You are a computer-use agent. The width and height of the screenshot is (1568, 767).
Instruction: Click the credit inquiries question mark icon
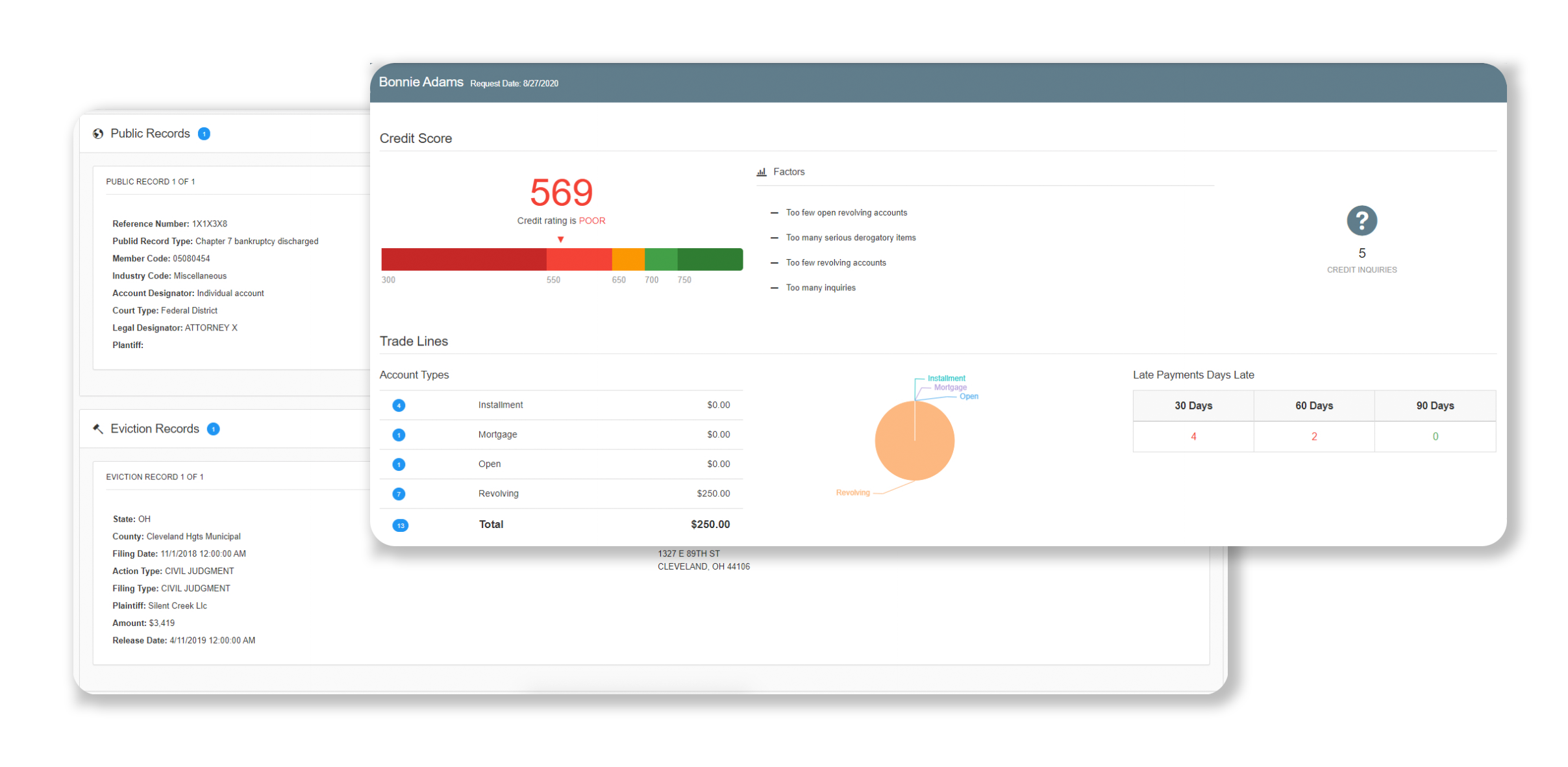(1362, 221)
